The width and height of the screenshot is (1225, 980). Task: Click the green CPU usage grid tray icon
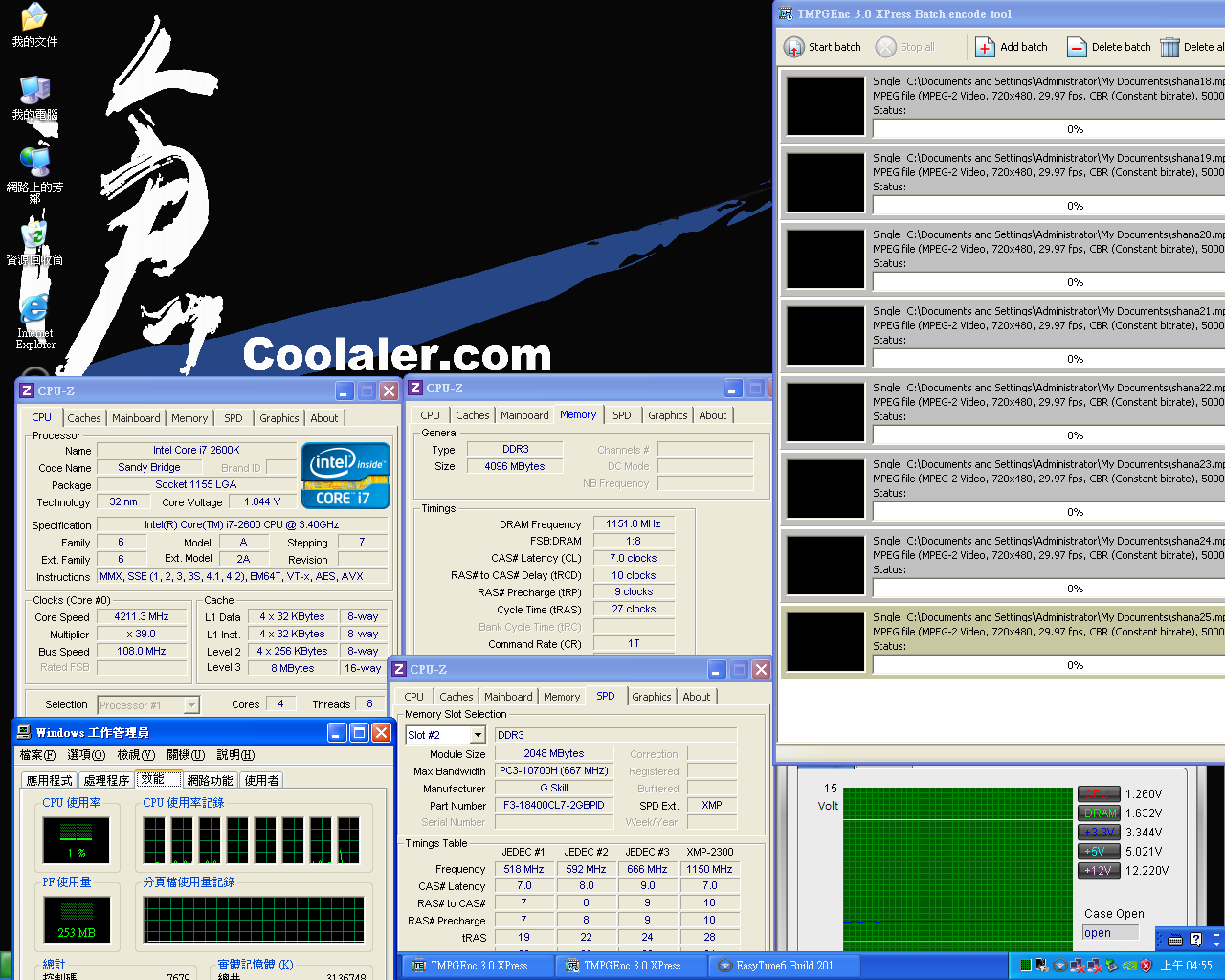(x=1025, y=966)
